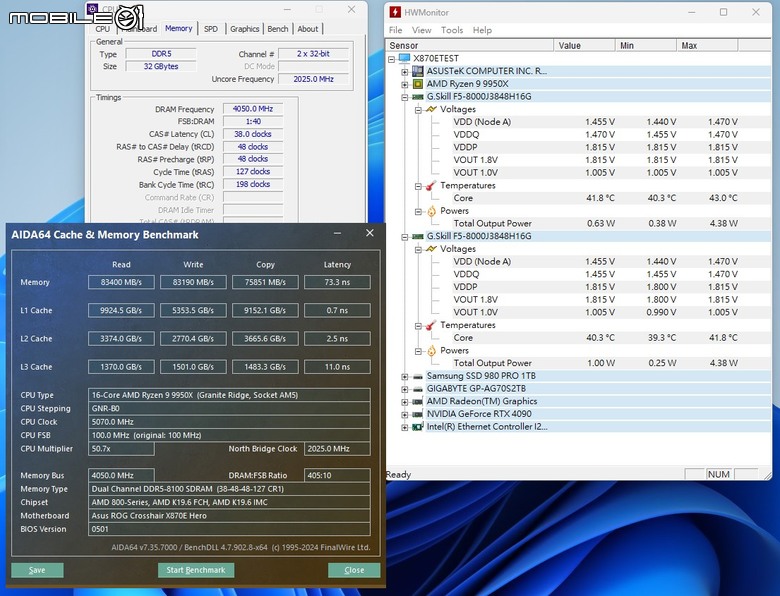Click the NUM indicator in status bar
The image size is (780, 596).
pyautogui.click(x=719, y=474)
